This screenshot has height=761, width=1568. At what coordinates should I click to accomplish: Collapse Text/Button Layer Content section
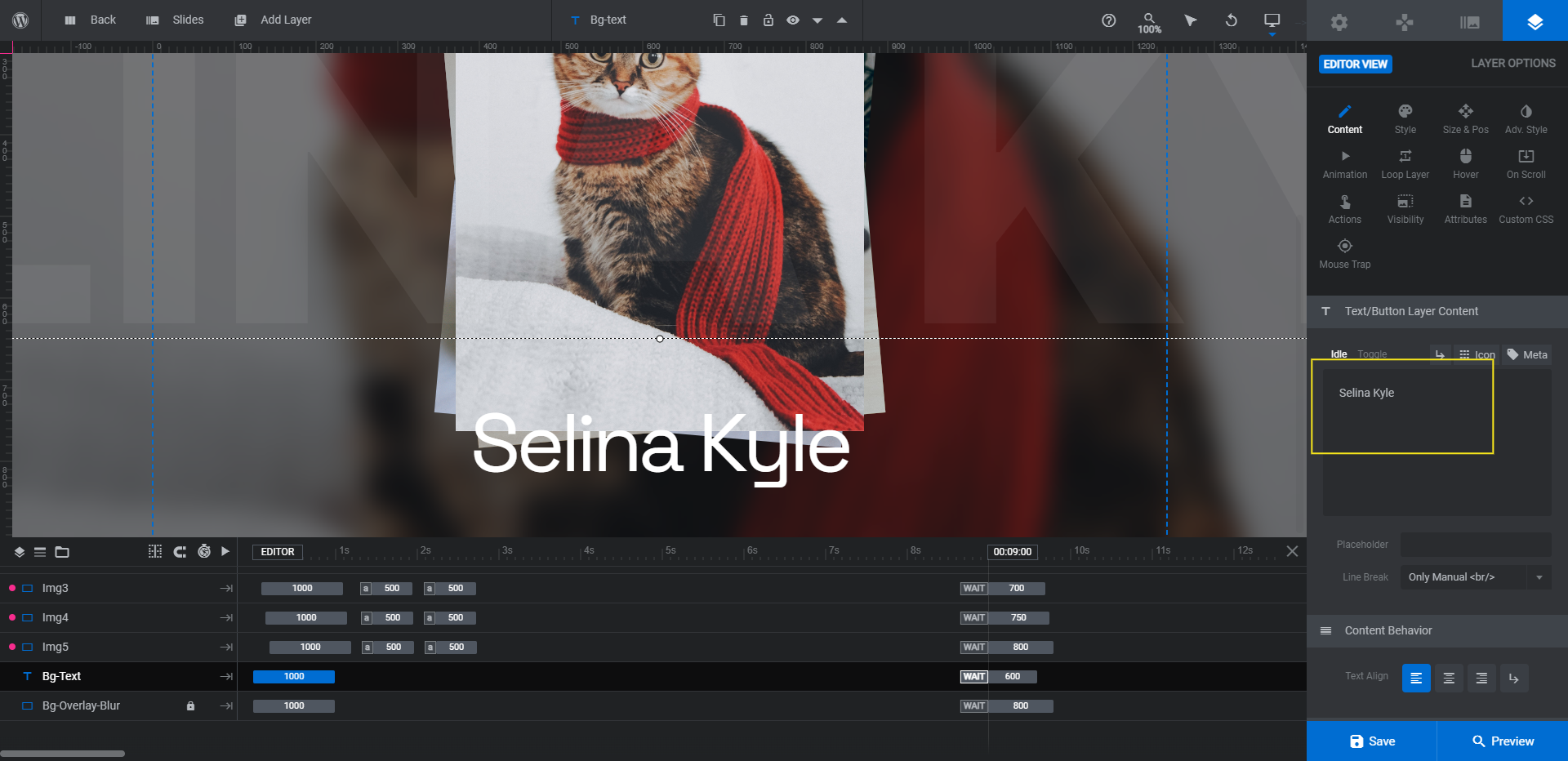1437,311
